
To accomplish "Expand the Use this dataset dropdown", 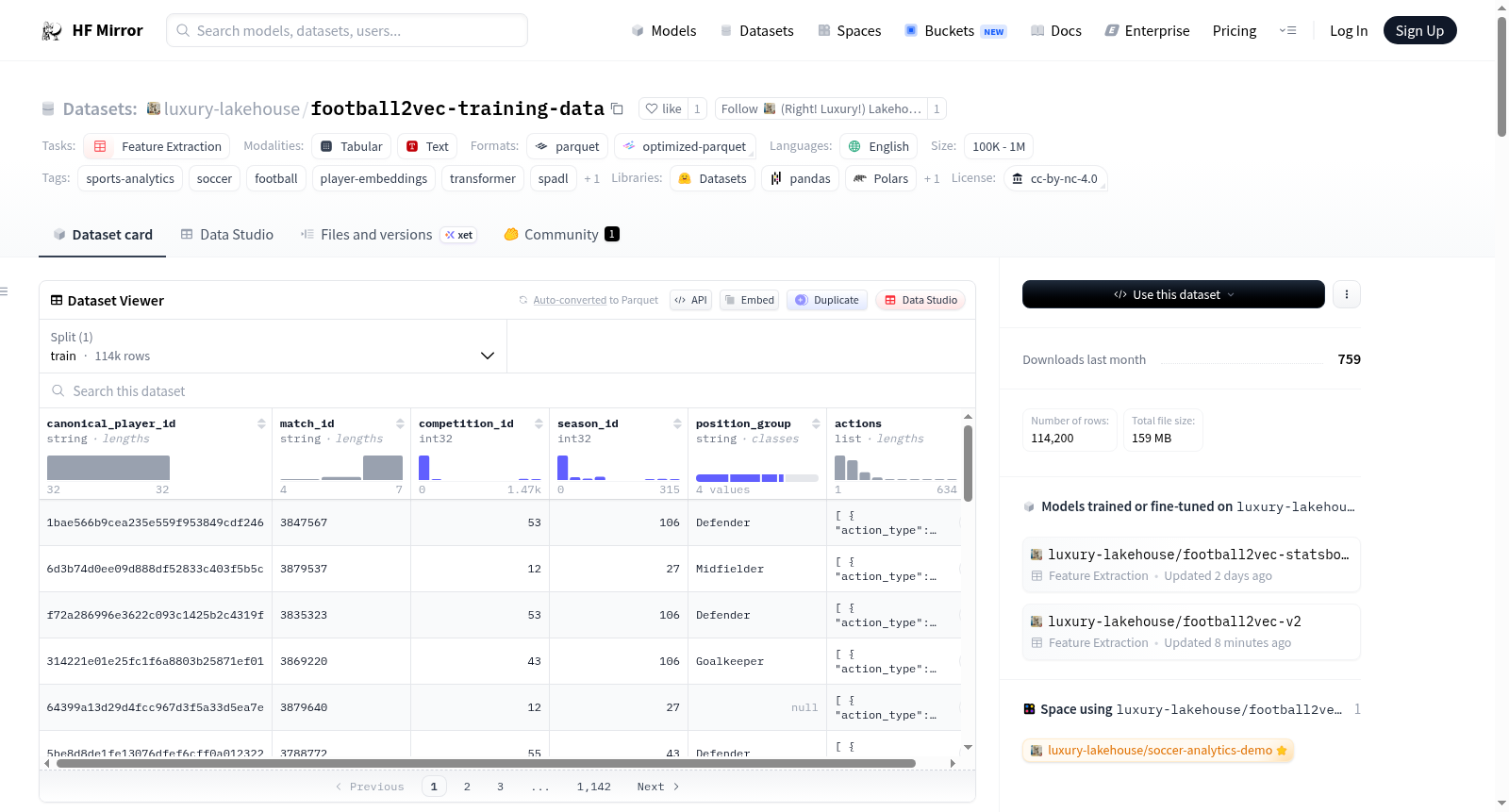I will tap(1173, 294).
